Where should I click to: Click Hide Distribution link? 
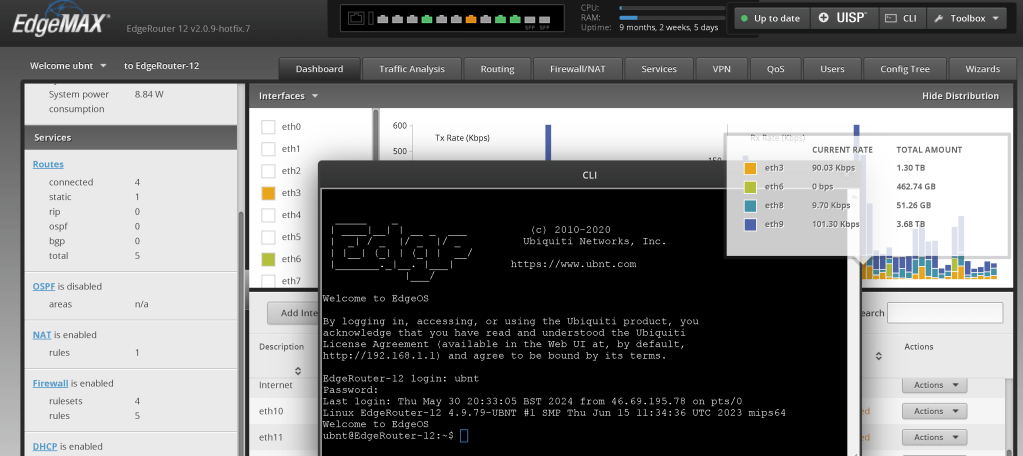(x=960, y=96)
